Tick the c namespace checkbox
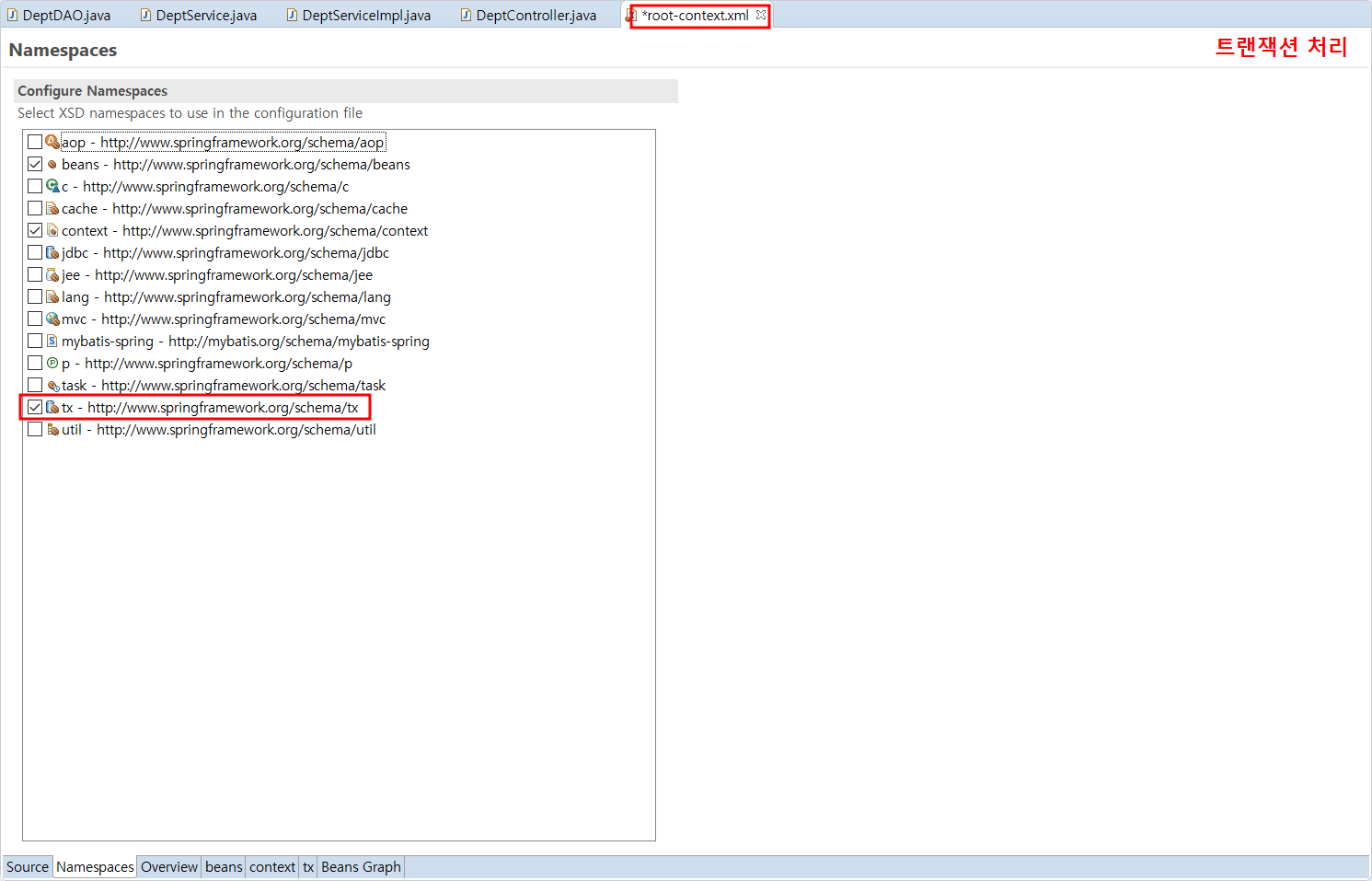Image resolution: width=1372 pixels, height=881 pixels. pyautogui.click(x=35, y=186)
